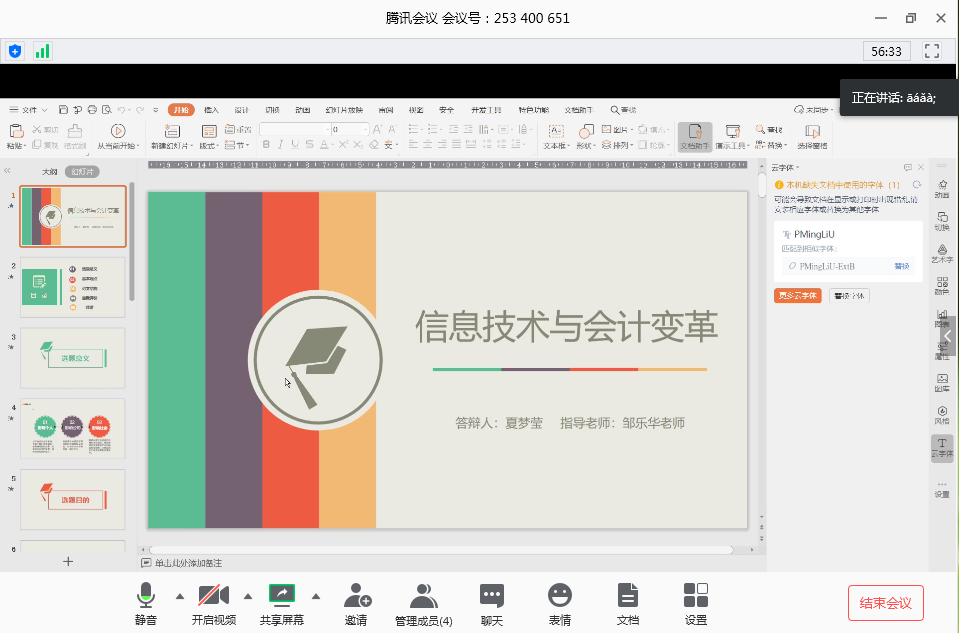Open meeting 设置 settings icon
The height and width of the screenshot is (633, 959).
pos(696,603)
